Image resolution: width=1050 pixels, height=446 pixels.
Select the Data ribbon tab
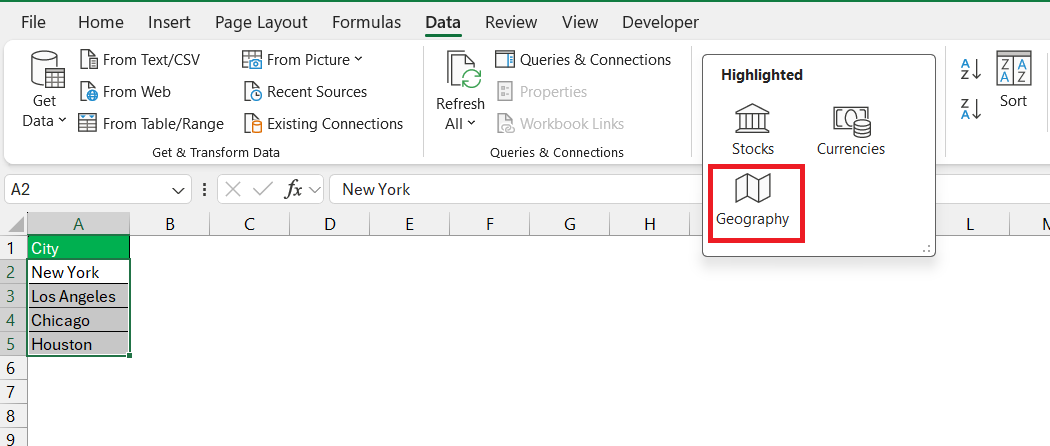tap(443, 22)
